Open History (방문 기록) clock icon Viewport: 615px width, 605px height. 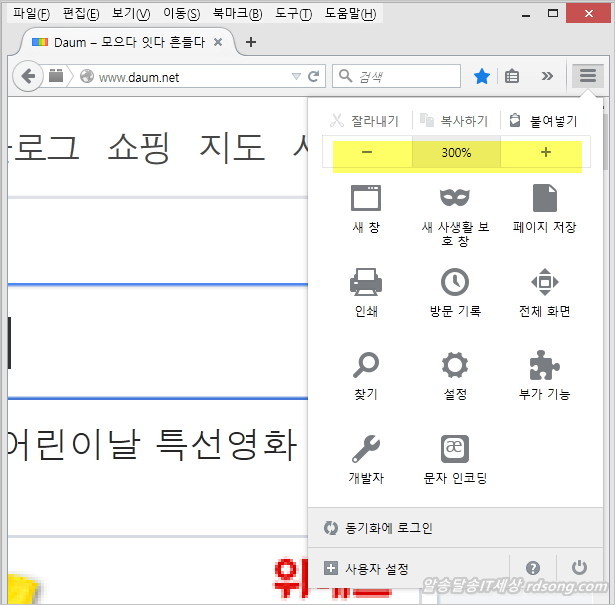(x=455, y=283)
